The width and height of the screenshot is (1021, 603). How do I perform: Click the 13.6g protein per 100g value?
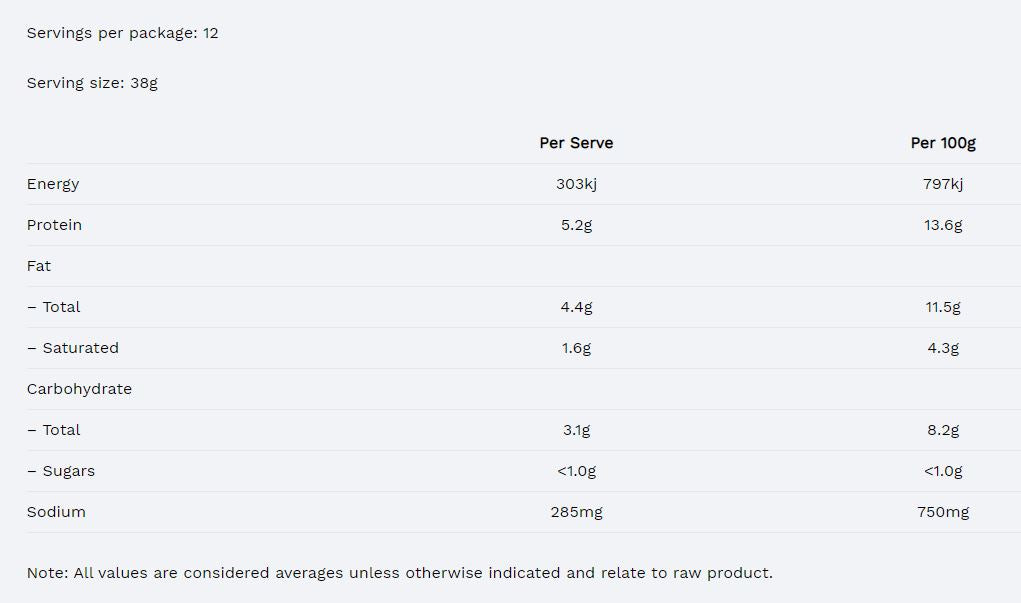tap(942, 225)
